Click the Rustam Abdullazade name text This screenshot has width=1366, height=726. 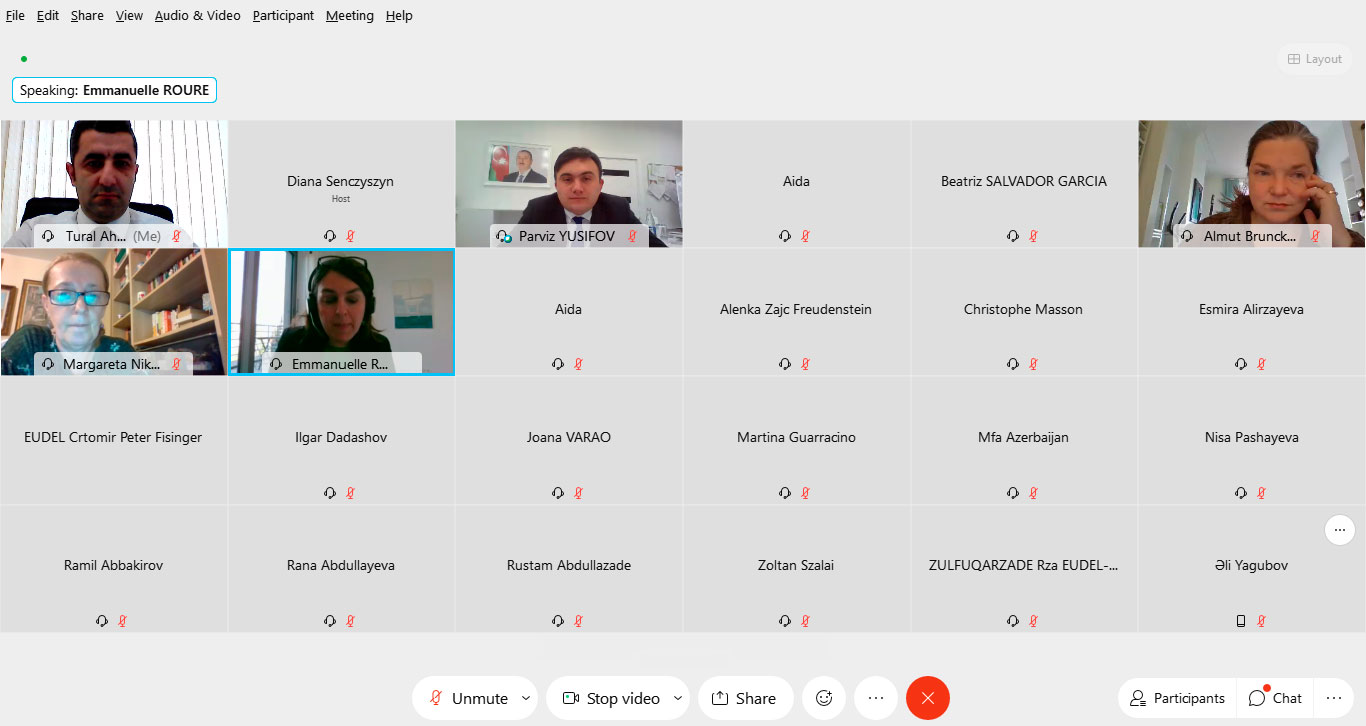[x=569, y=565]
